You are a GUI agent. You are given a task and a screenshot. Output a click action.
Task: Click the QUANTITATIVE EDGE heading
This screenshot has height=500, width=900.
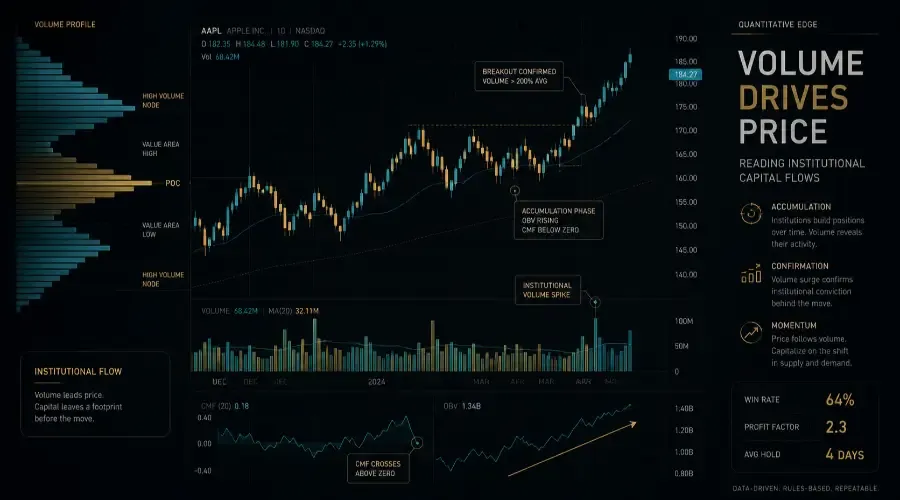click(x=778, y=24)
